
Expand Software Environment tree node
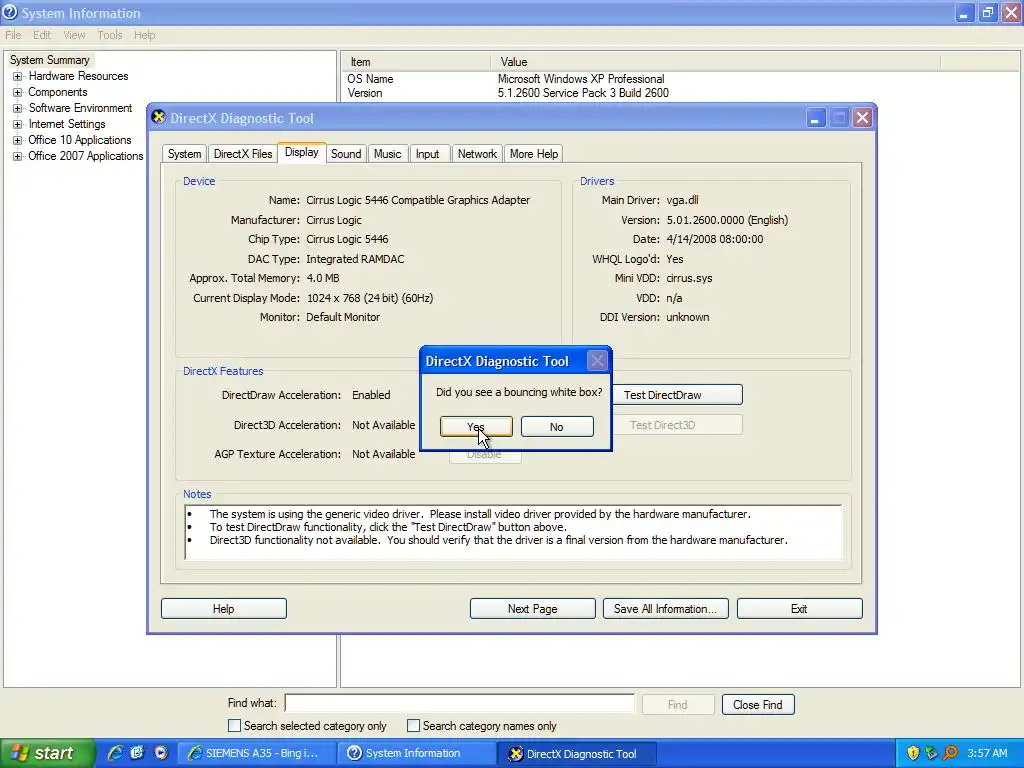click(18, 108)
